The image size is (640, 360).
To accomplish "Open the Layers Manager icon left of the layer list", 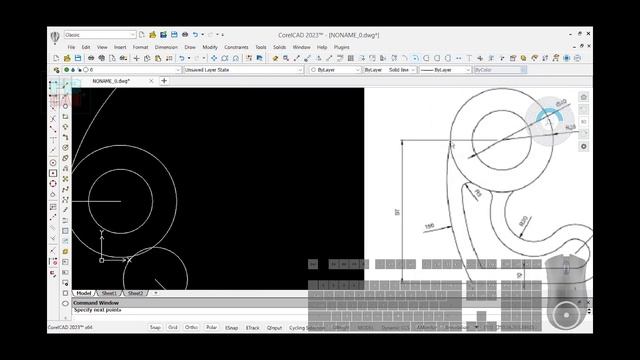I will [x=56, y=70].
